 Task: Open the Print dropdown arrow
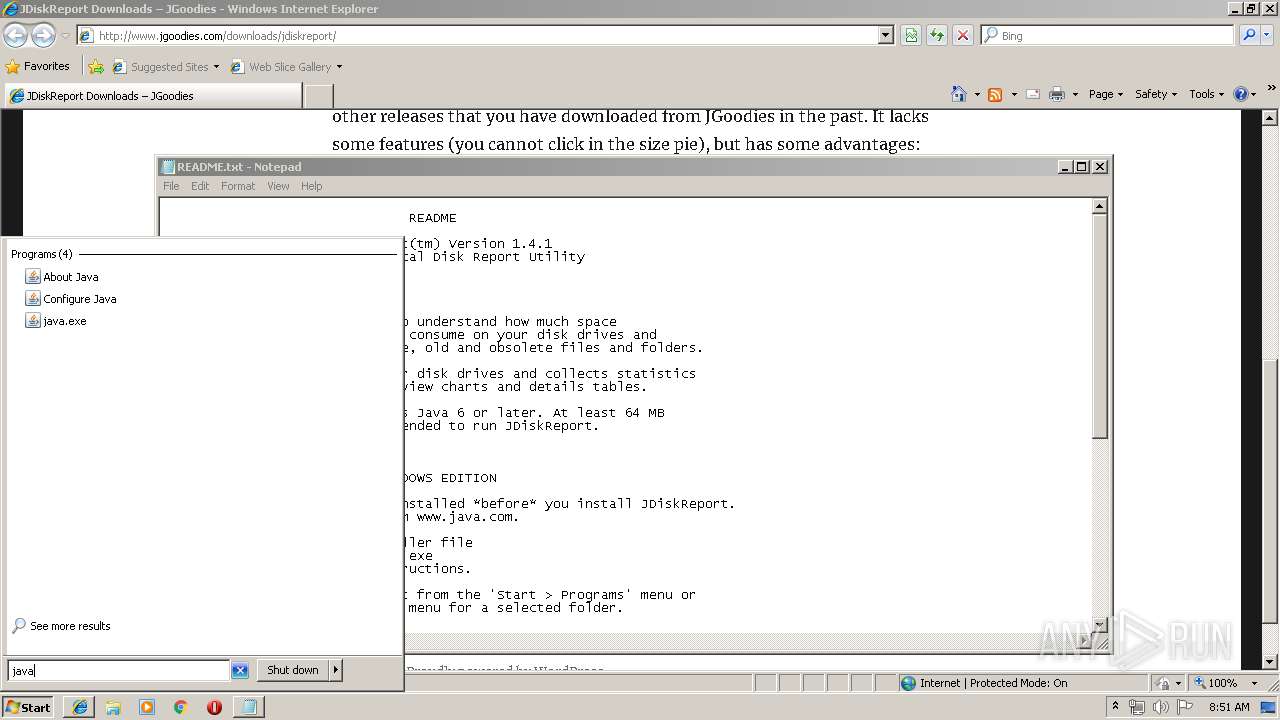pos(1075,94)
